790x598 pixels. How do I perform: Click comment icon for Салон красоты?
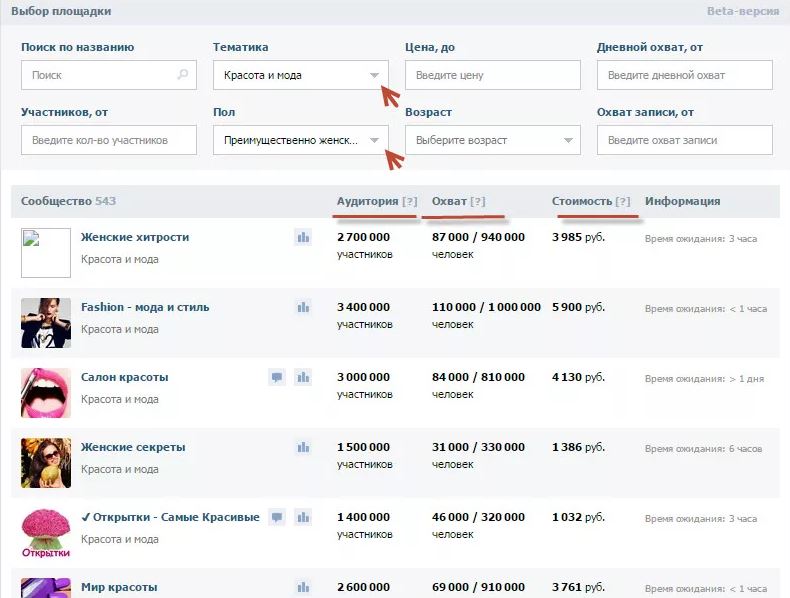(277, 377)
